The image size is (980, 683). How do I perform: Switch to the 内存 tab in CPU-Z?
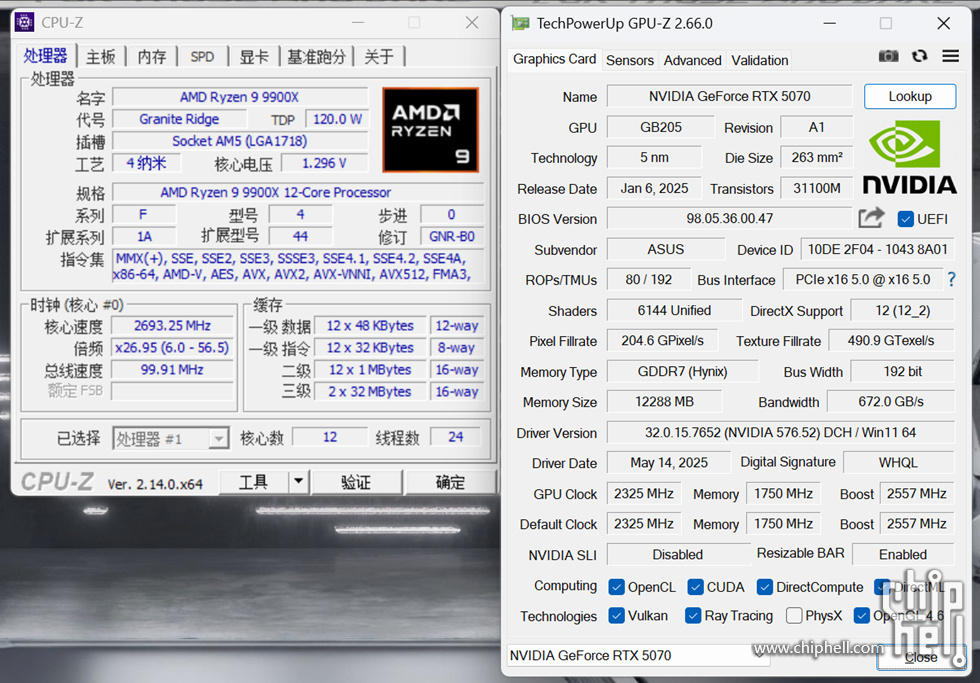pos(152,57)
